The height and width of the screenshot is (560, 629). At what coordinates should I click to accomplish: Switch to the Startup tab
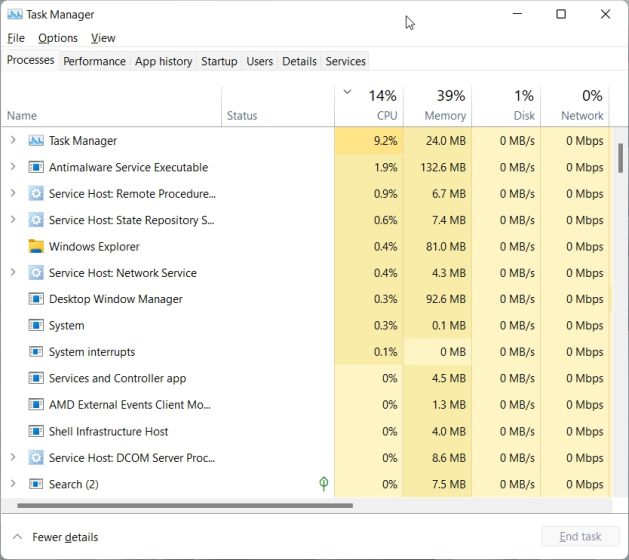click(x=219, y=61)
